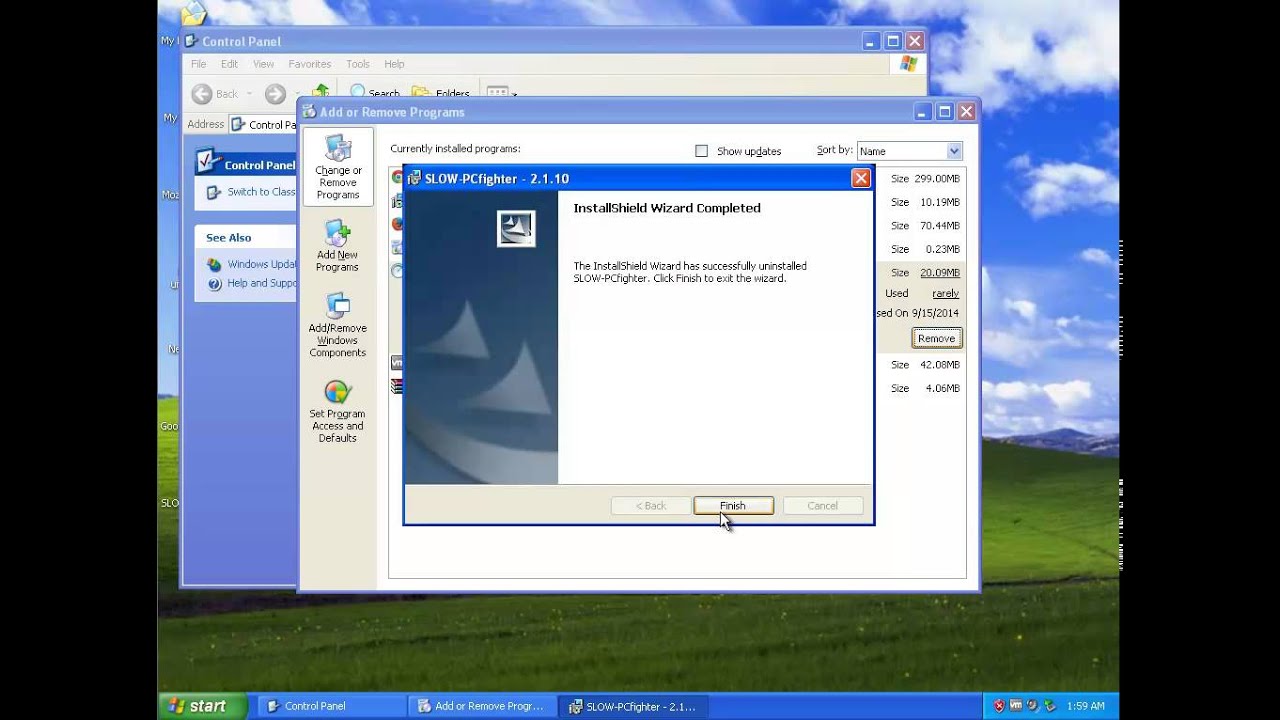Maximize the Add or Remove Programs window
Viewport: 1280px width, 720px height.
tap(944, 112)
